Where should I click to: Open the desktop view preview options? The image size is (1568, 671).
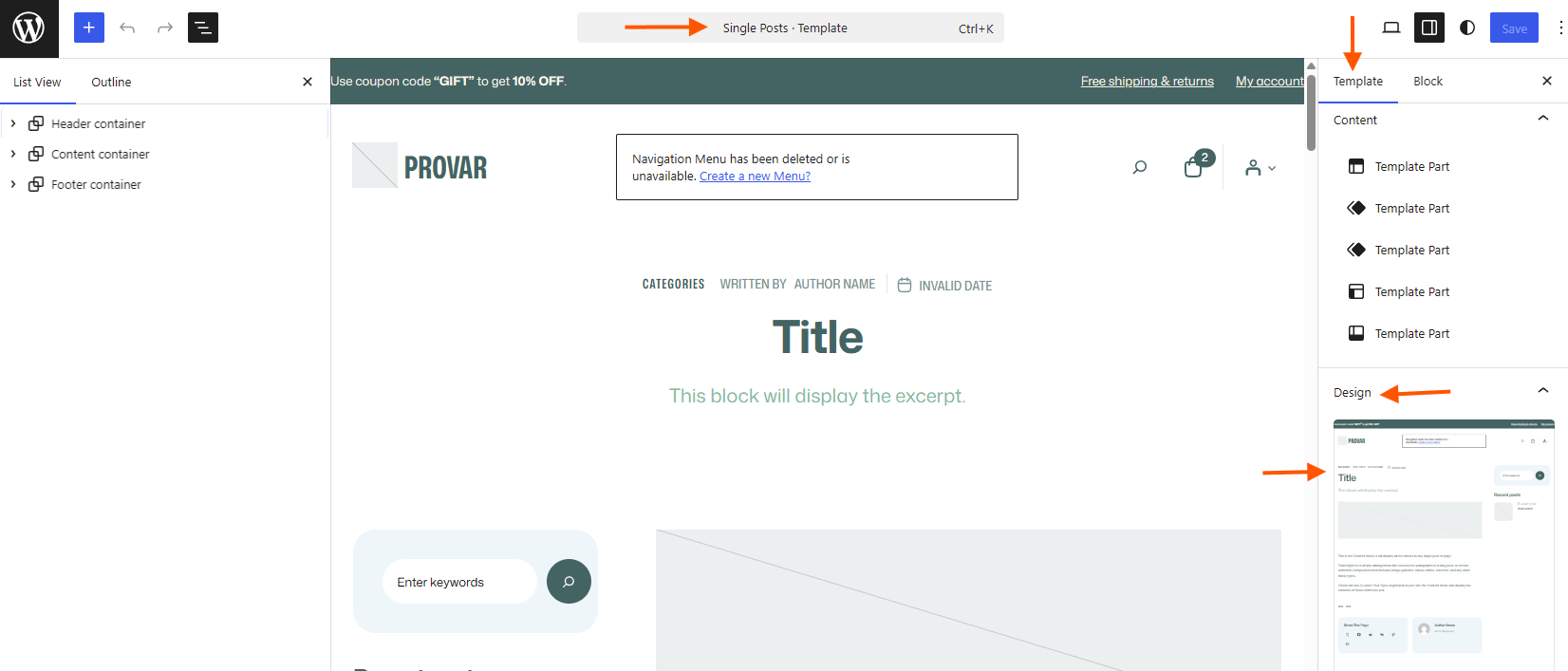pos(1391,28)
